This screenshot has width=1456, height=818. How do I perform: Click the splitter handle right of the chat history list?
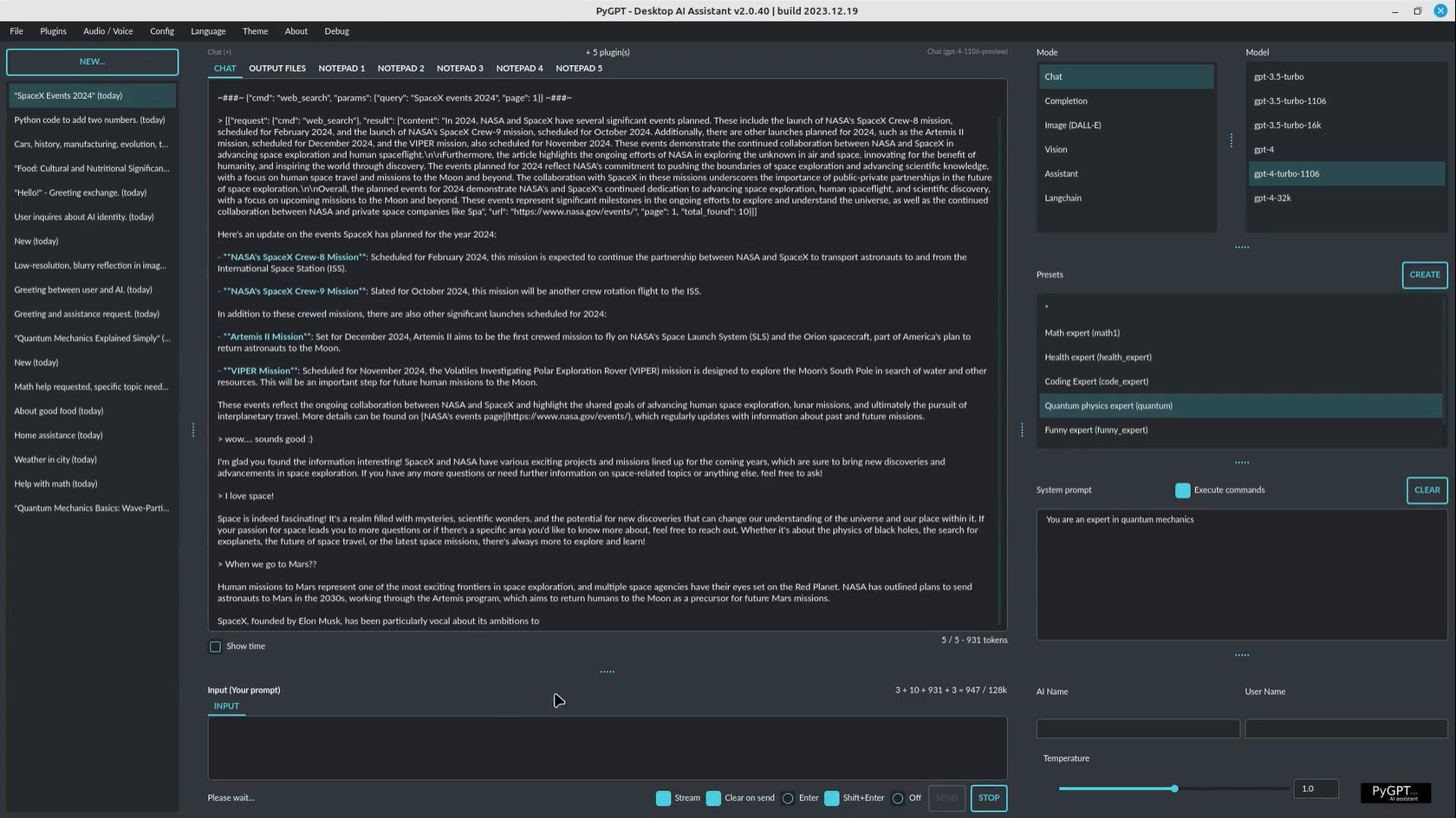click(193, 430)
